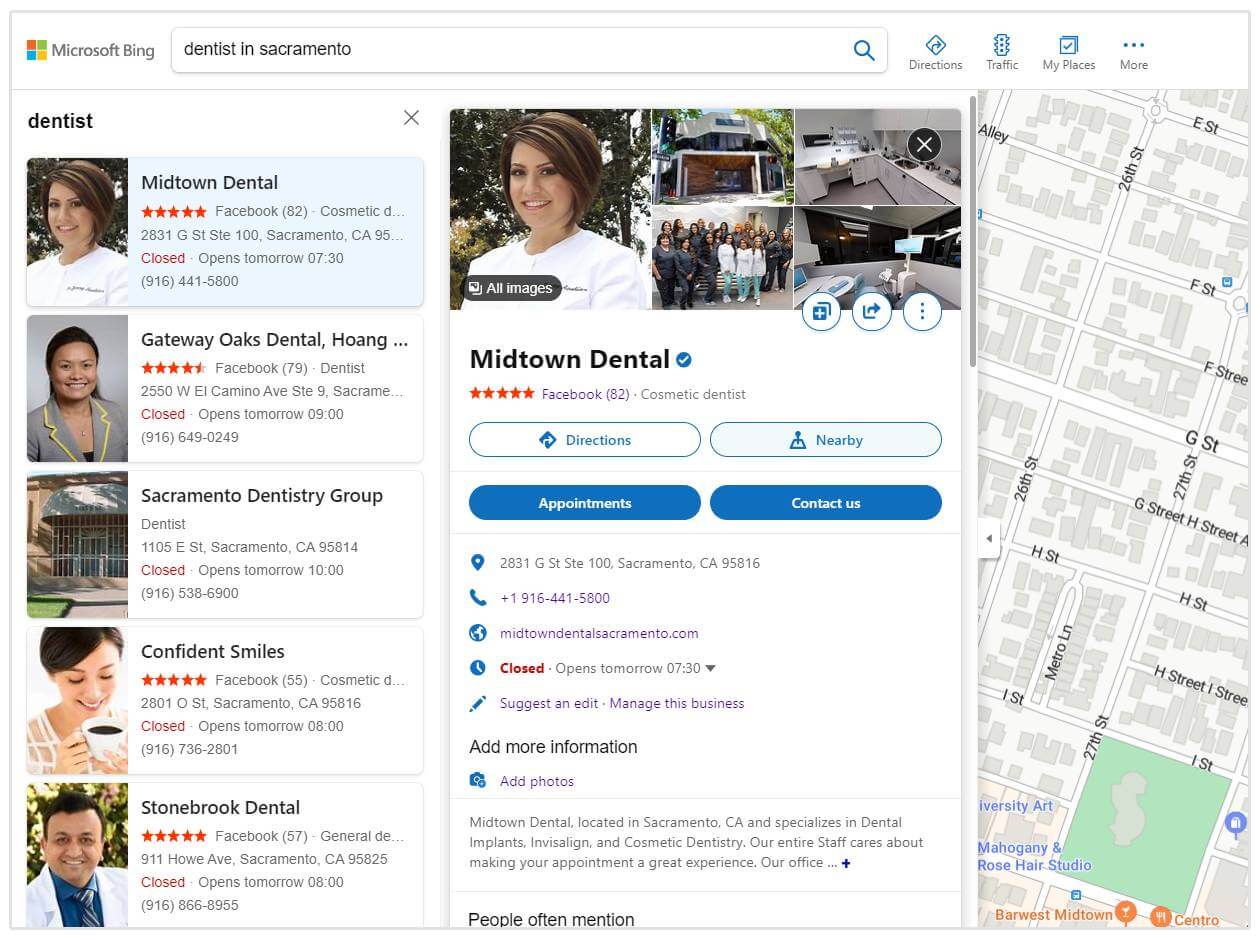Image resolution: width=1260 pixels, height=940 pixels.
Task: Open the More menu in toolbar
Action: click(x=1133, y=52)
